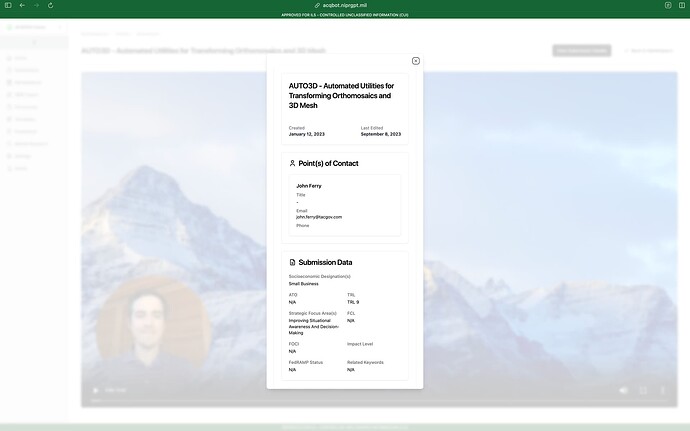Click the split view icon at top right
This screenshot has height=431, width=690.
[682, 5]
